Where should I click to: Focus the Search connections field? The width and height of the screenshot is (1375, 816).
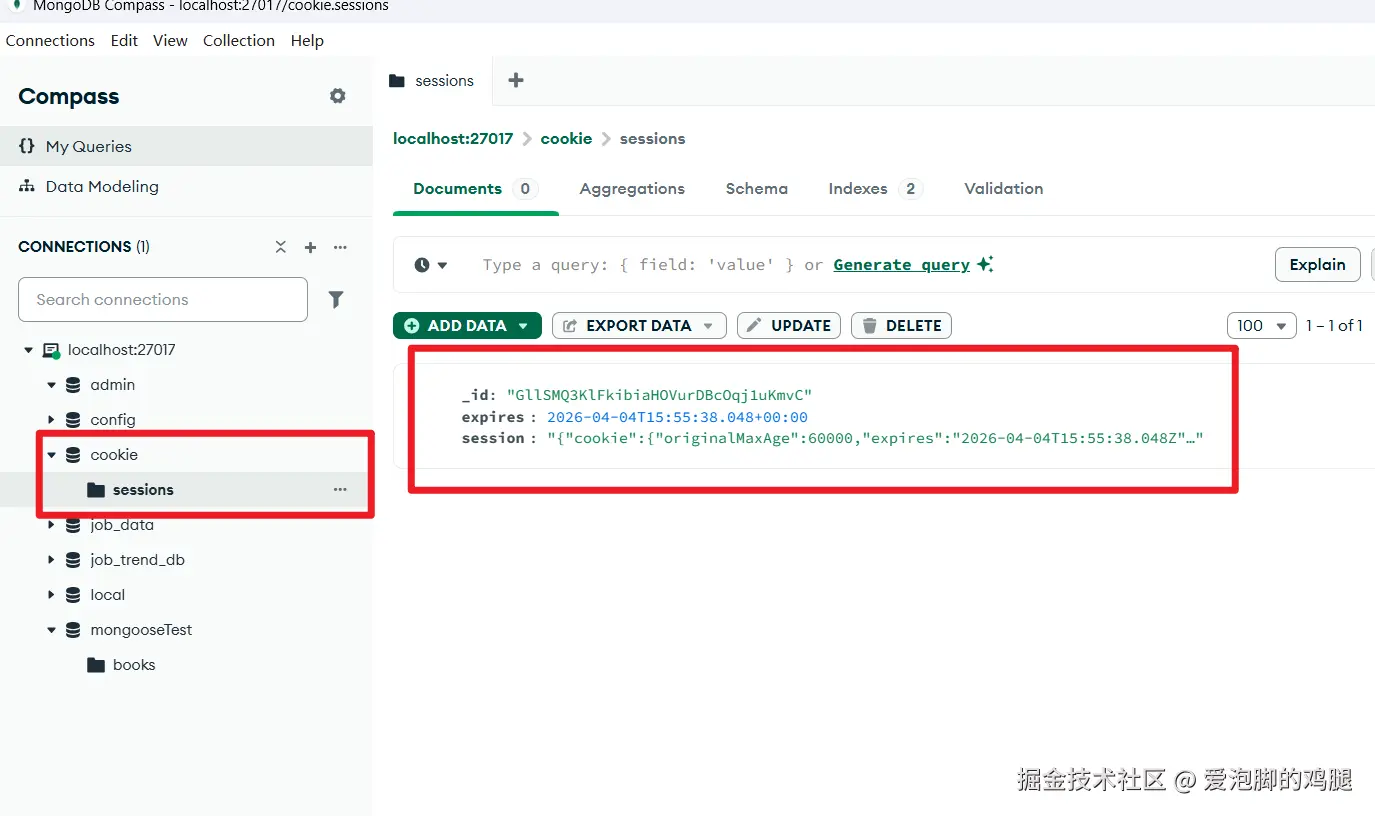tap(163, 299)
